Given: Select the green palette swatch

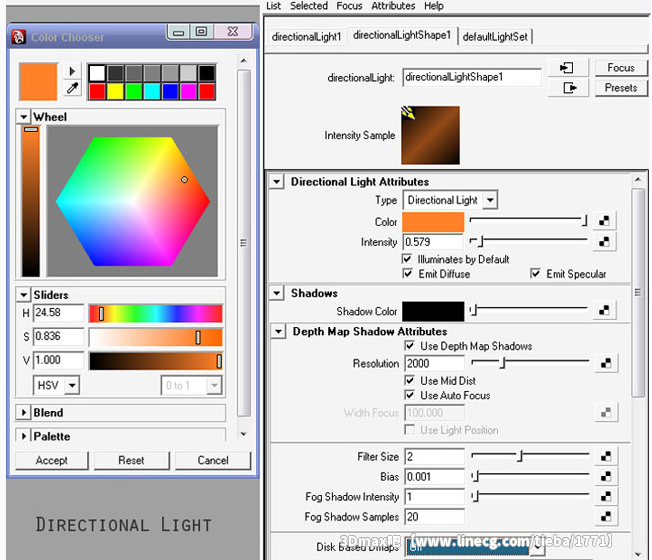Looking at the screenshot, I should (133, 91).
